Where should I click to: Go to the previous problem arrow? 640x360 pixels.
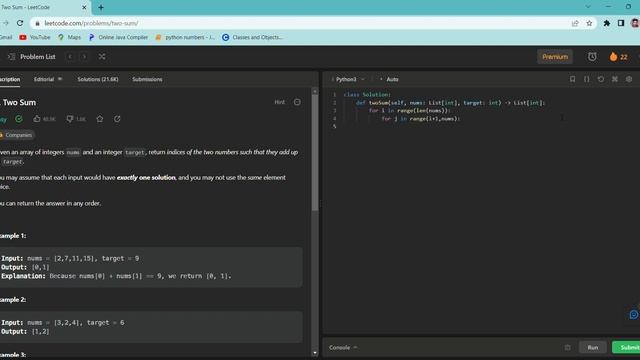[x=70, y=57]
